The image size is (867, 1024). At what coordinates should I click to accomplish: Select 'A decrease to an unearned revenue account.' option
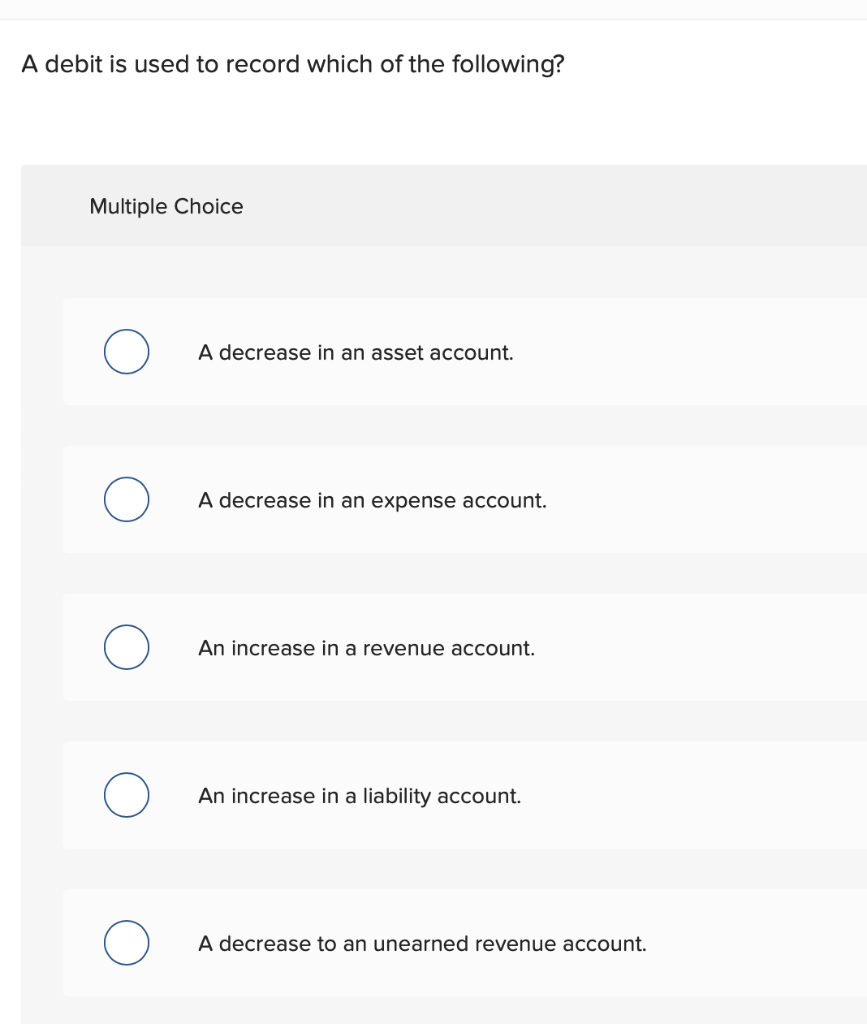tap(125, 940)
